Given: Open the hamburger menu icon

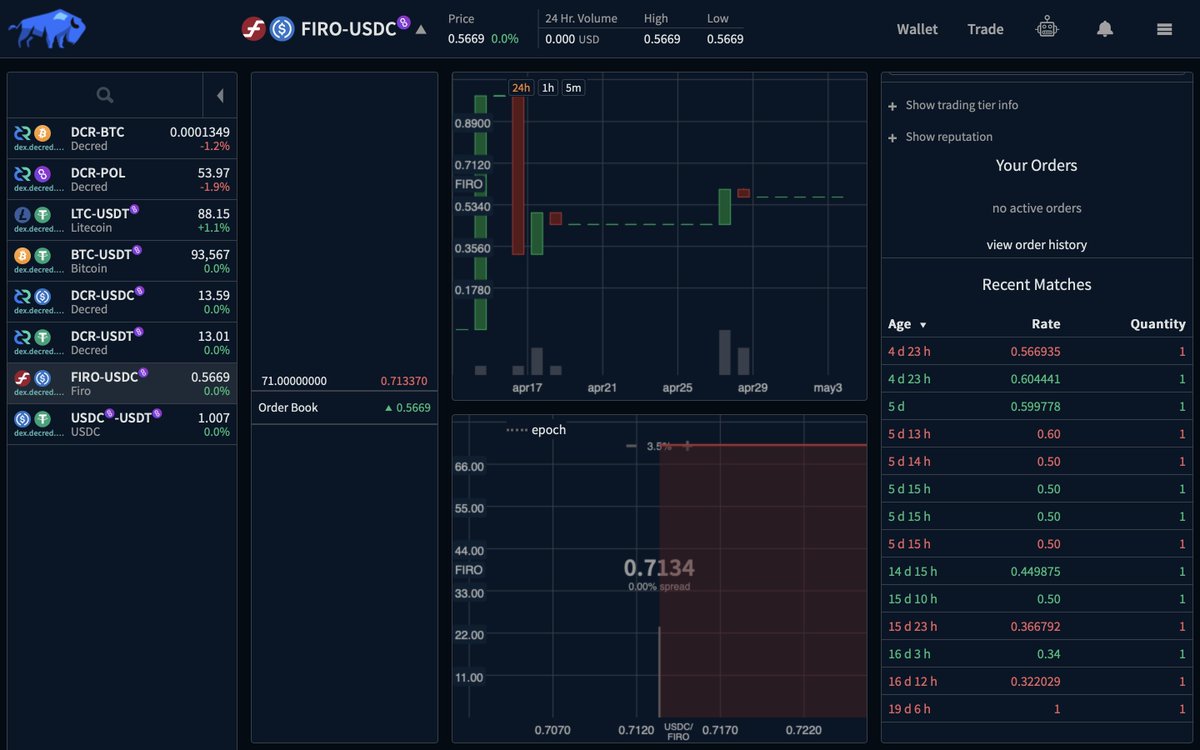Looking at the screenshot, I should pos(1164,29).
